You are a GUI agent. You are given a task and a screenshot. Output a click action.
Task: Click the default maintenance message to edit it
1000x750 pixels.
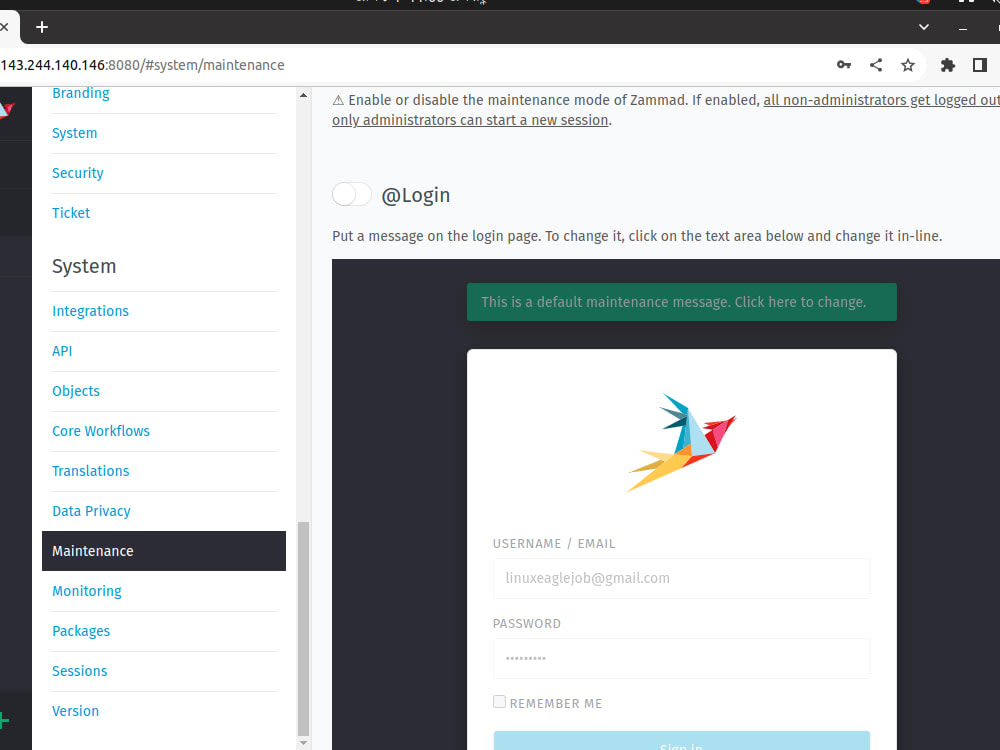point(681,301)
